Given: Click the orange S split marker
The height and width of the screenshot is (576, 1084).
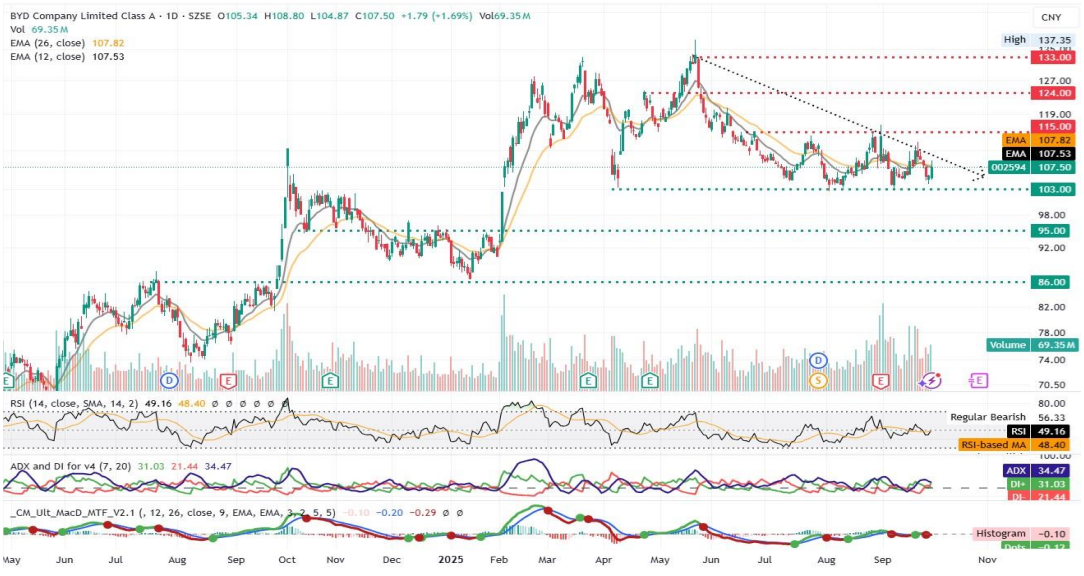Looking at the screenshot, I should click(x=818, y=380).
